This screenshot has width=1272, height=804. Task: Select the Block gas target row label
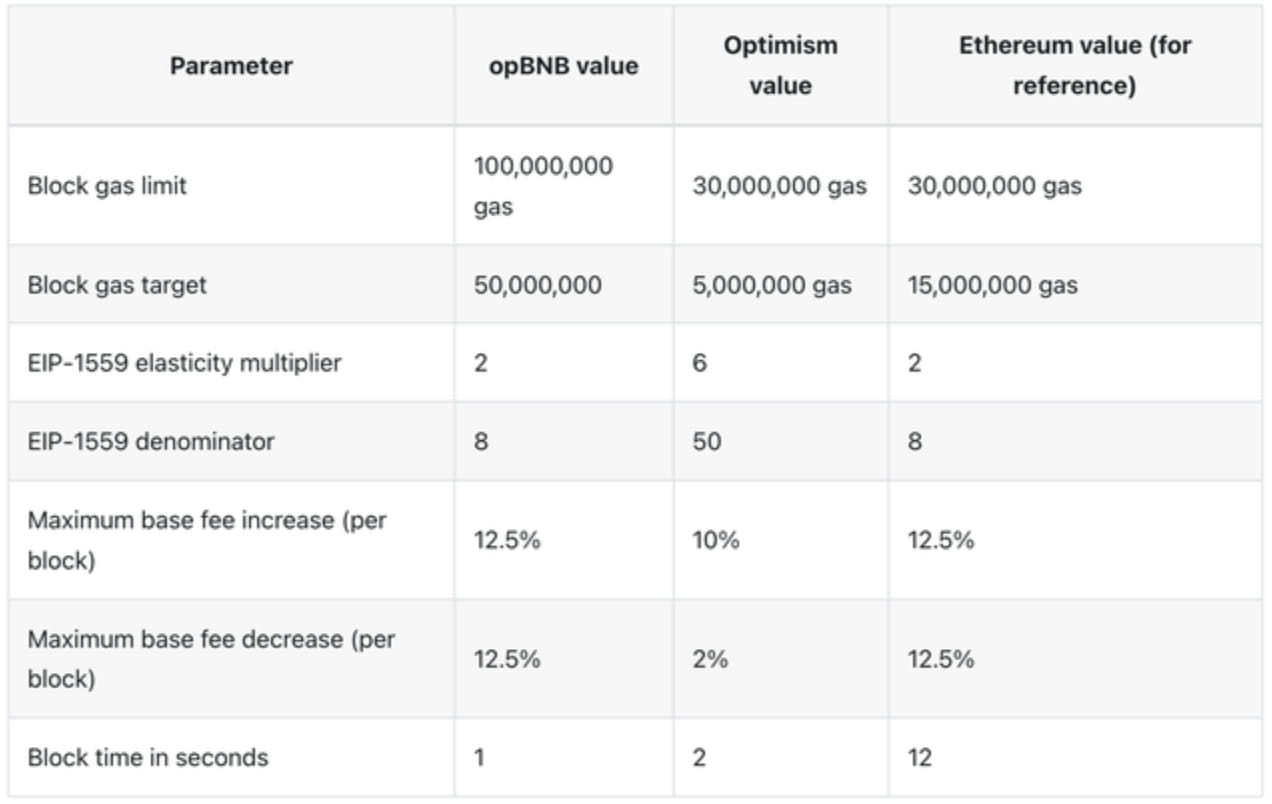pos(117,285)
